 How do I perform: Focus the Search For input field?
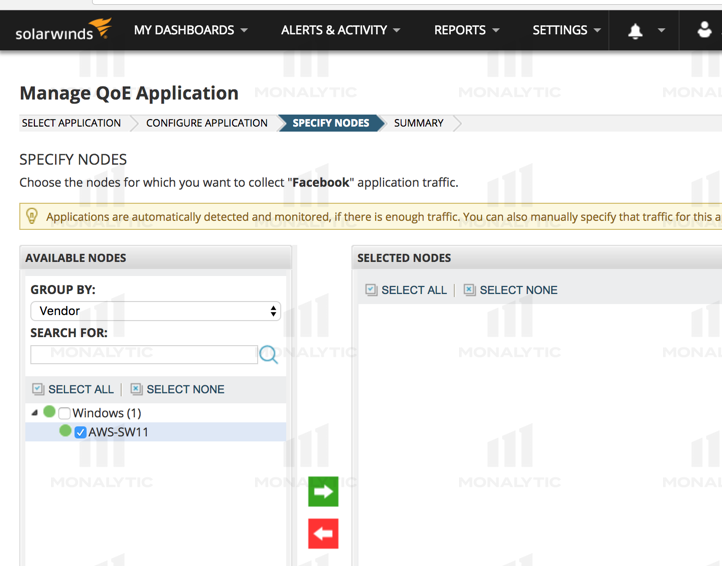tap(144, 355)
